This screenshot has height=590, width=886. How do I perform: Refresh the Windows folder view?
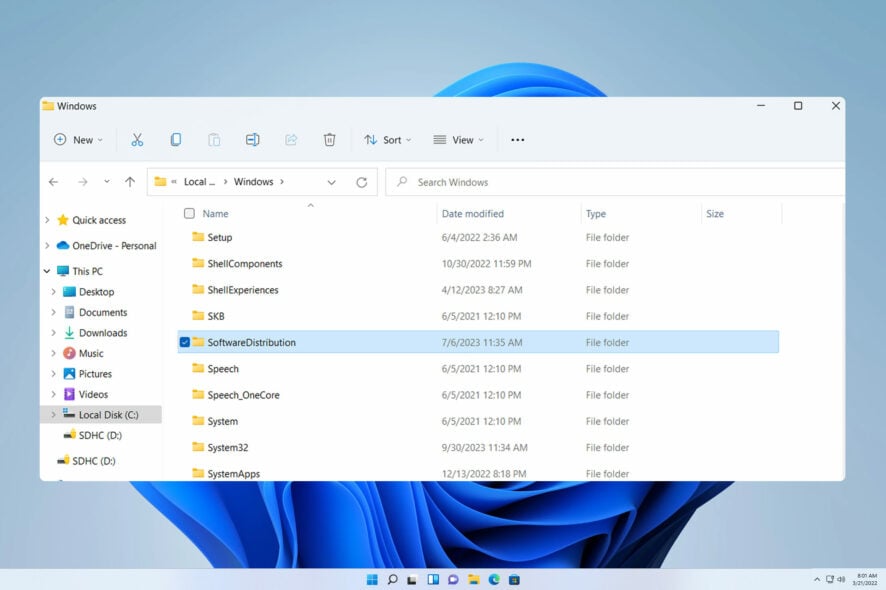(362, 182)
